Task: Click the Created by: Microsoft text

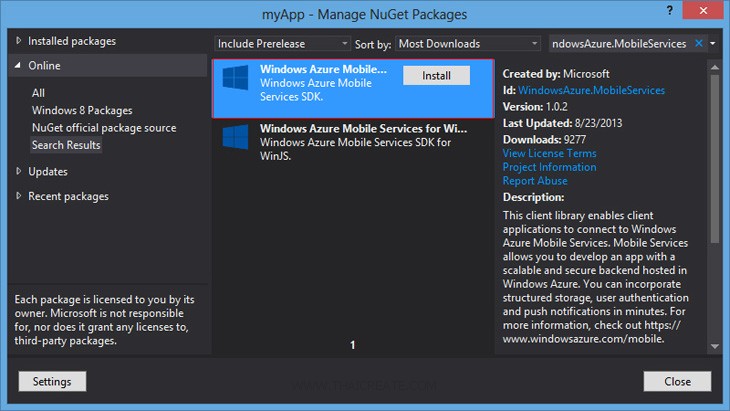Action: (x=555, y=74)
